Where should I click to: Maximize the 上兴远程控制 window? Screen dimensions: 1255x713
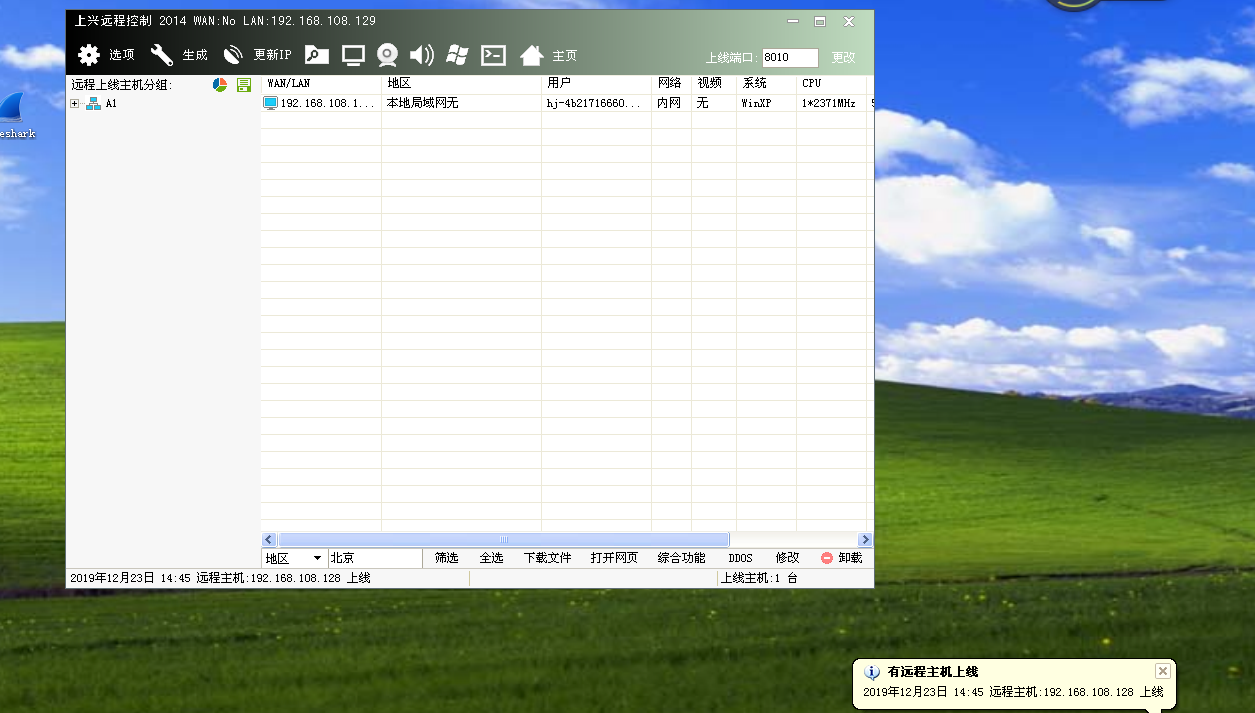click(x=820, y=21)
